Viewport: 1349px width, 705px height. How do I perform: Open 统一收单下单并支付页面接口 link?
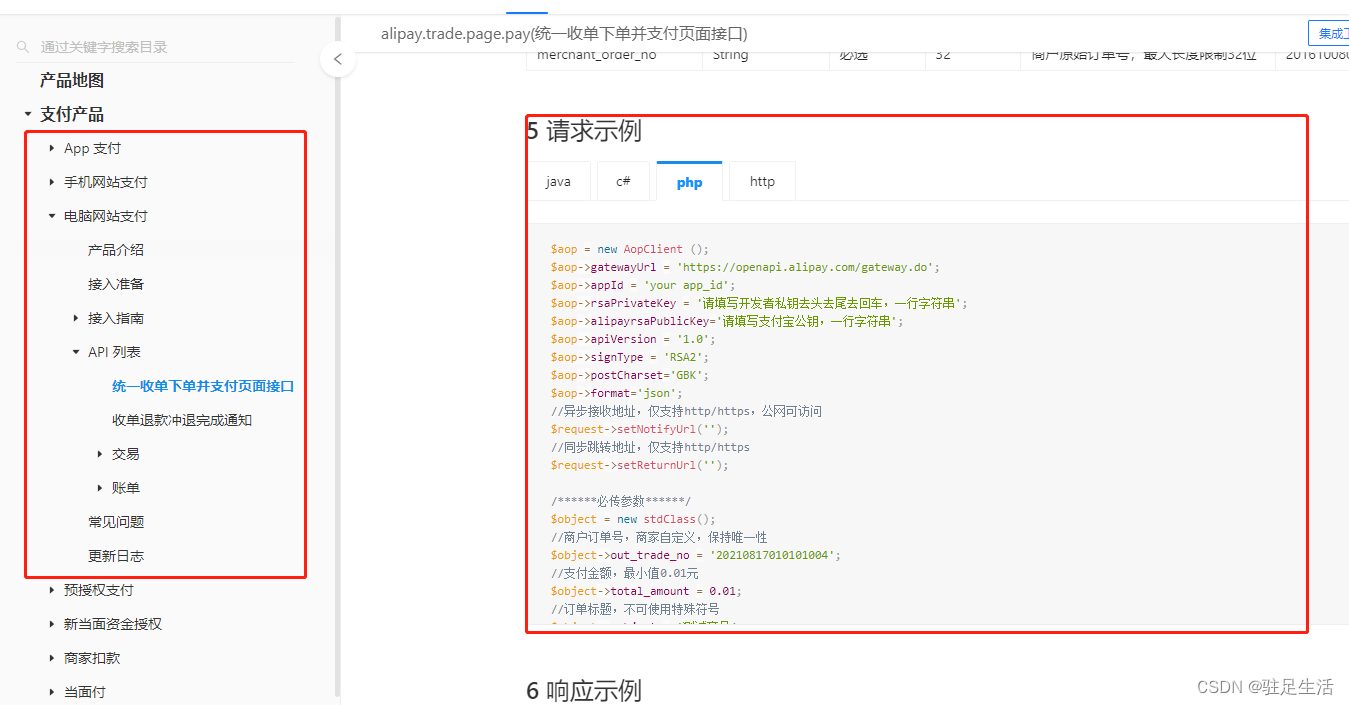[x=203, y=386]
